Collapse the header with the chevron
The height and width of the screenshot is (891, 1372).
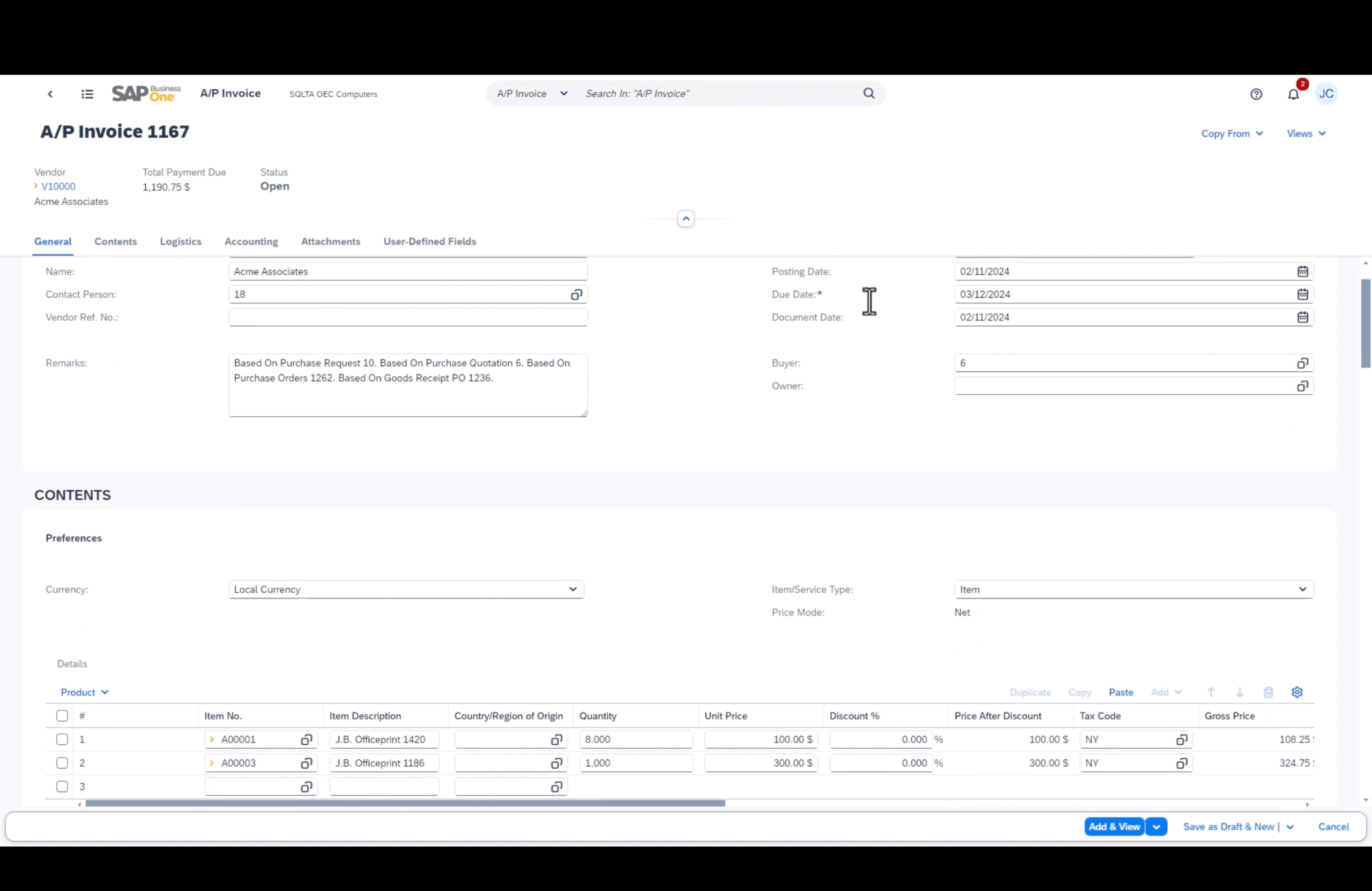685,219
